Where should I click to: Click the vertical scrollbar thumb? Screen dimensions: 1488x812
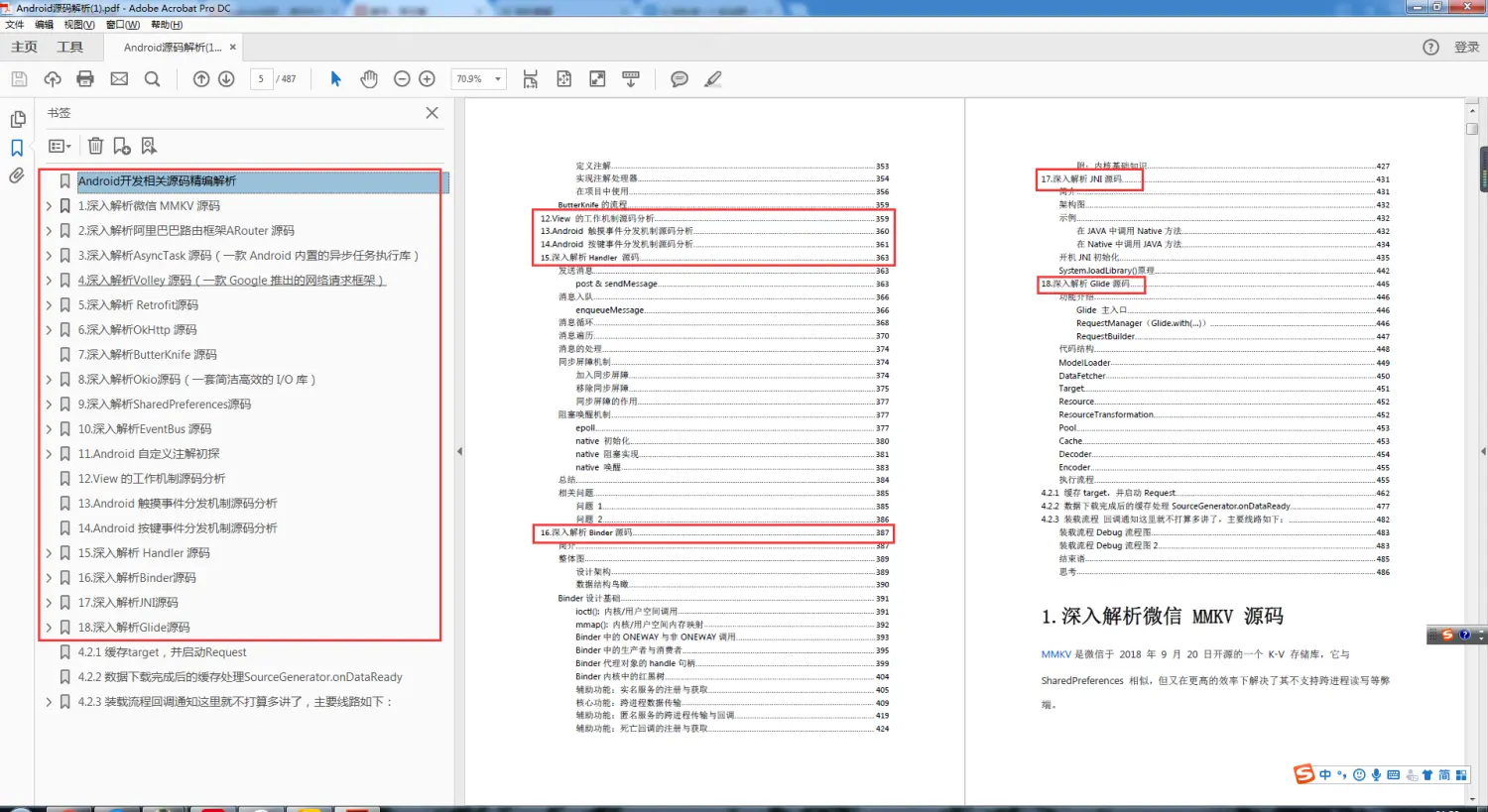pyautogui.click(x=1472, y=129)
